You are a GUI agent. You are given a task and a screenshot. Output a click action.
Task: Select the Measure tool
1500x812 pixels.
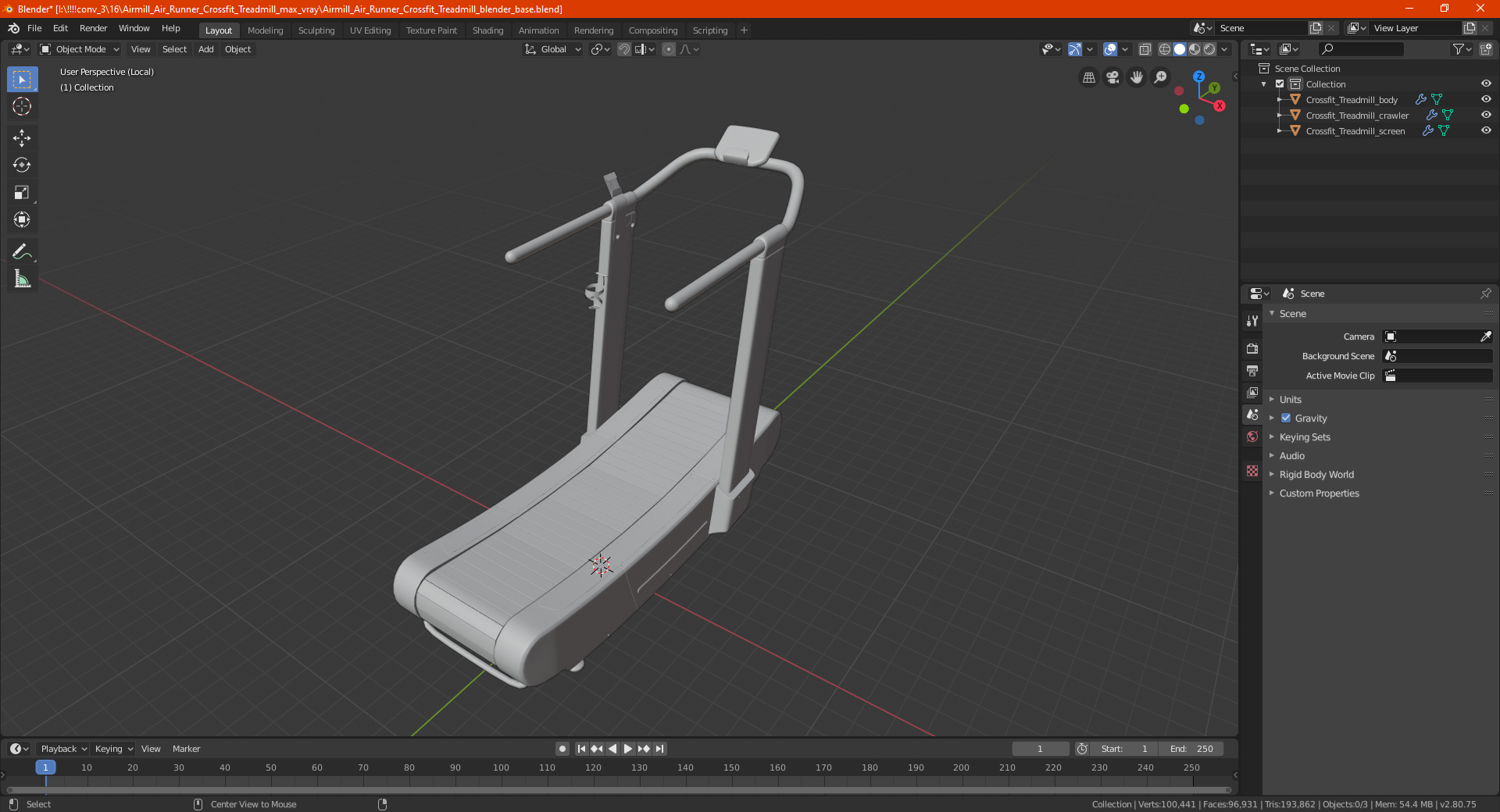pyautogui.click(x=22, y=279)
